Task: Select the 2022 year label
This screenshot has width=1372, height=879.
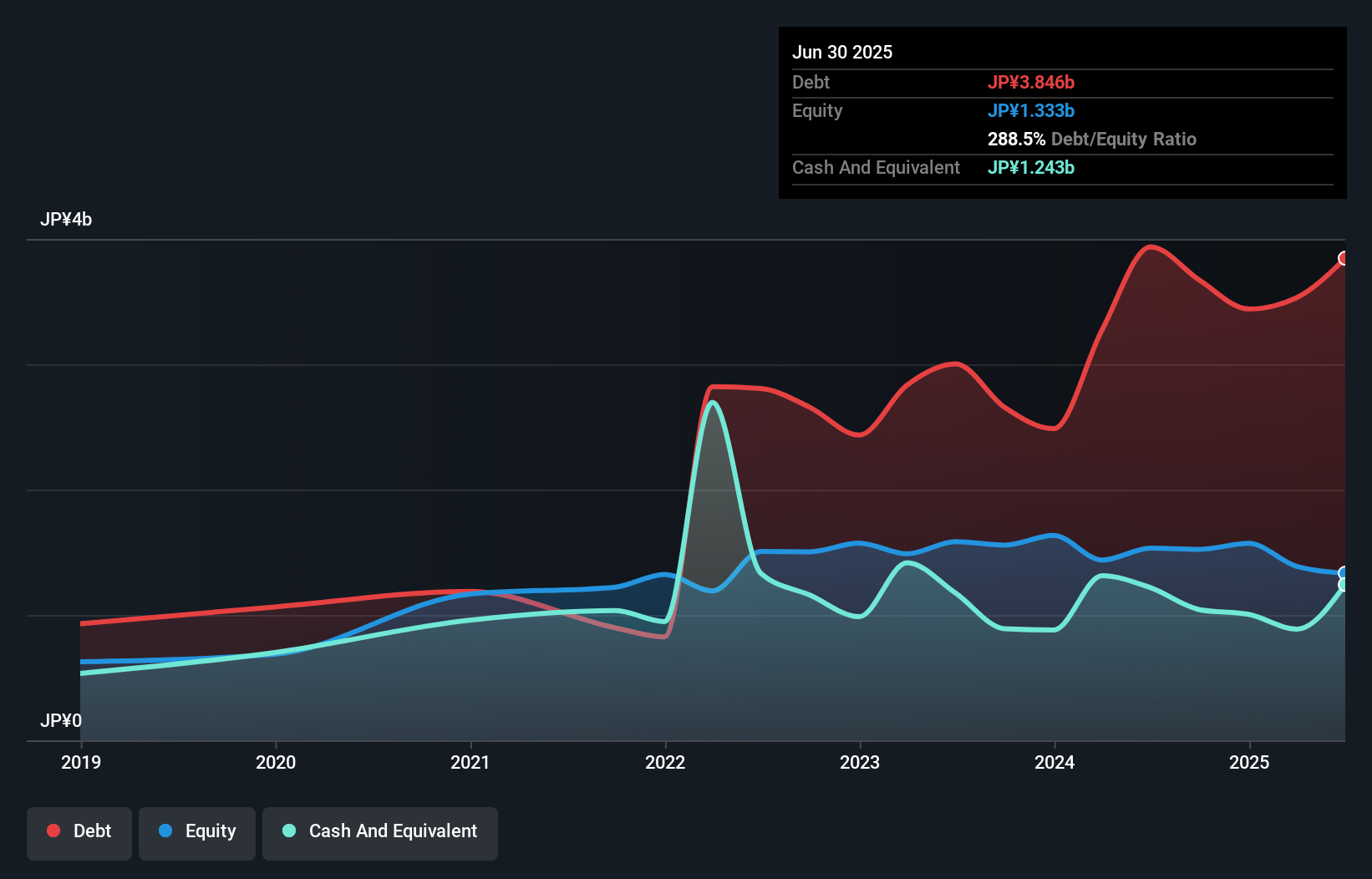Action: click(665, 762)
